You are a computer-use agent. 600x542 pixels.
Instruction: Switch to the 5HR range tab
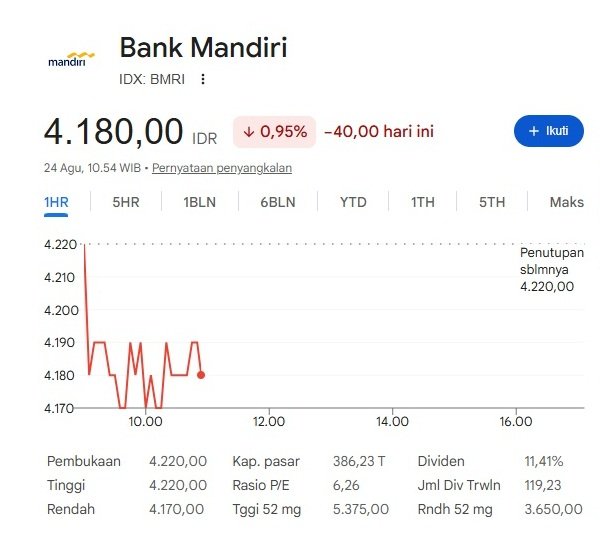pos(126,202)
